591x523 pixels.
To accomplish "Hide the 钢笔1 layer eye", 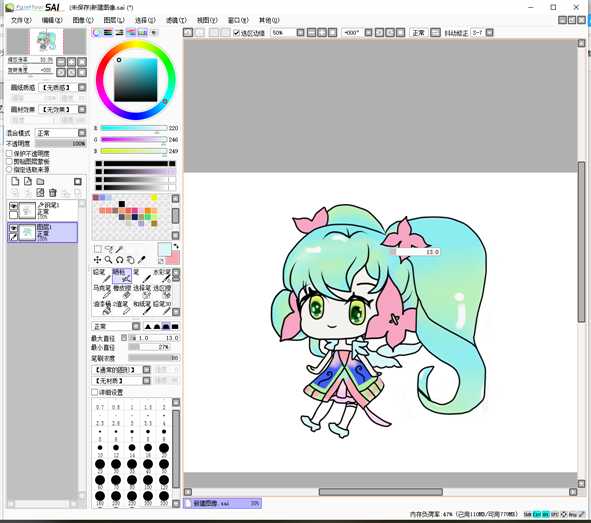I will click(x=14, y=206).
